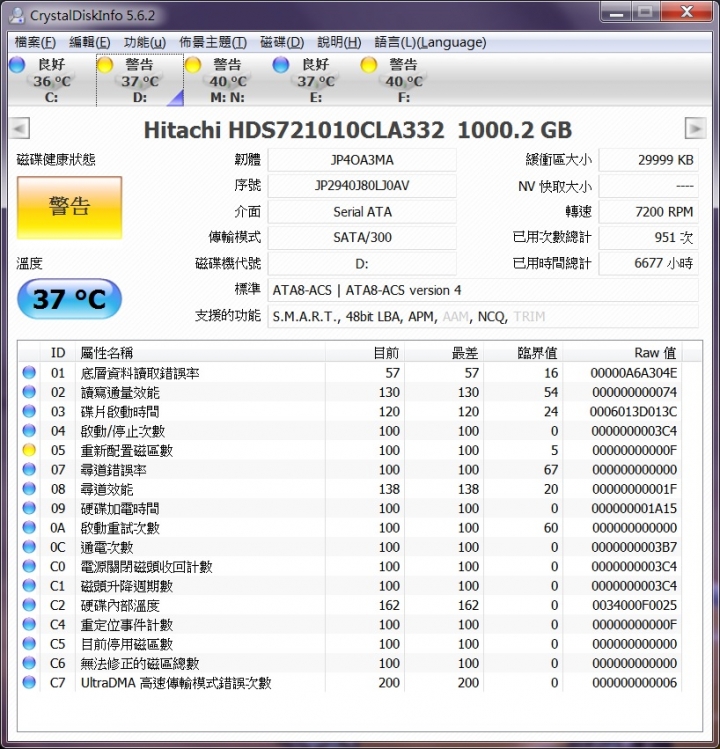This screenshot has width=720, height=749.
Task: Click the CrystalDiskInfo title bar icon
Action: pos(17,16)
